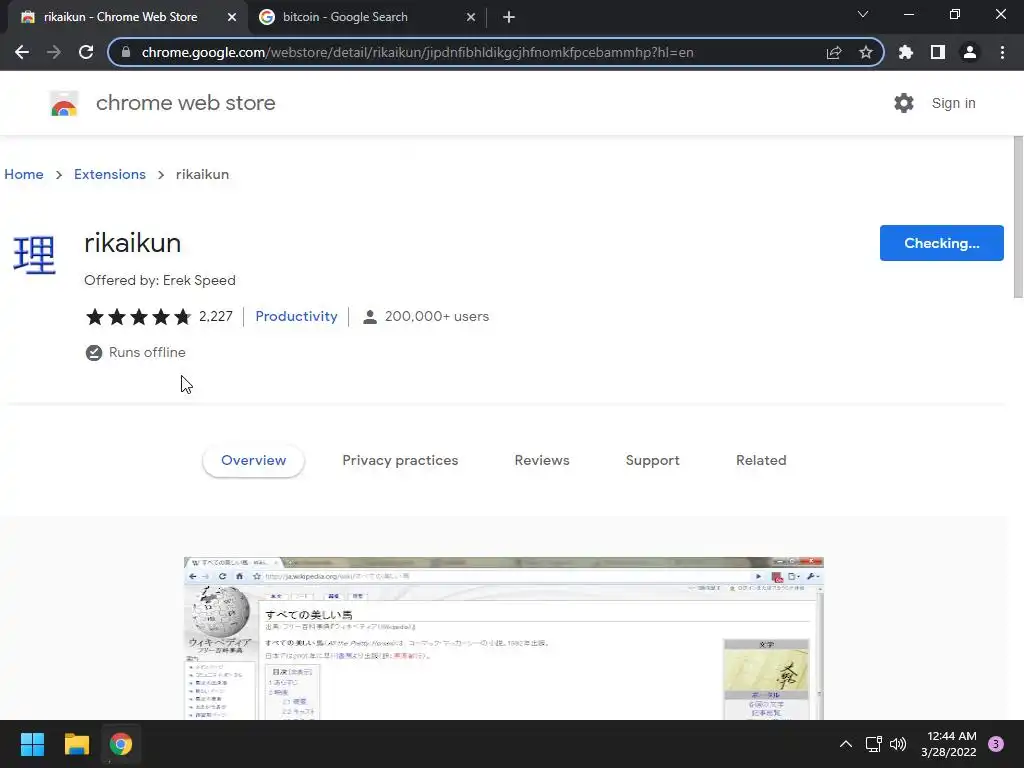The height and width of the screenshot is (768, 1024).
Task: Open the Support tab
Action: tap(652, 460)
